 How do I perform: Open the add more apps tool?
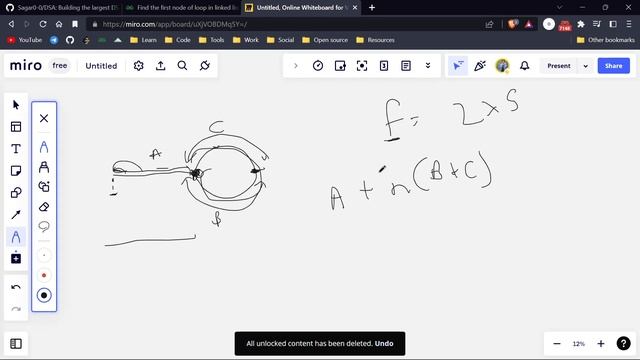tap(16, 258)
